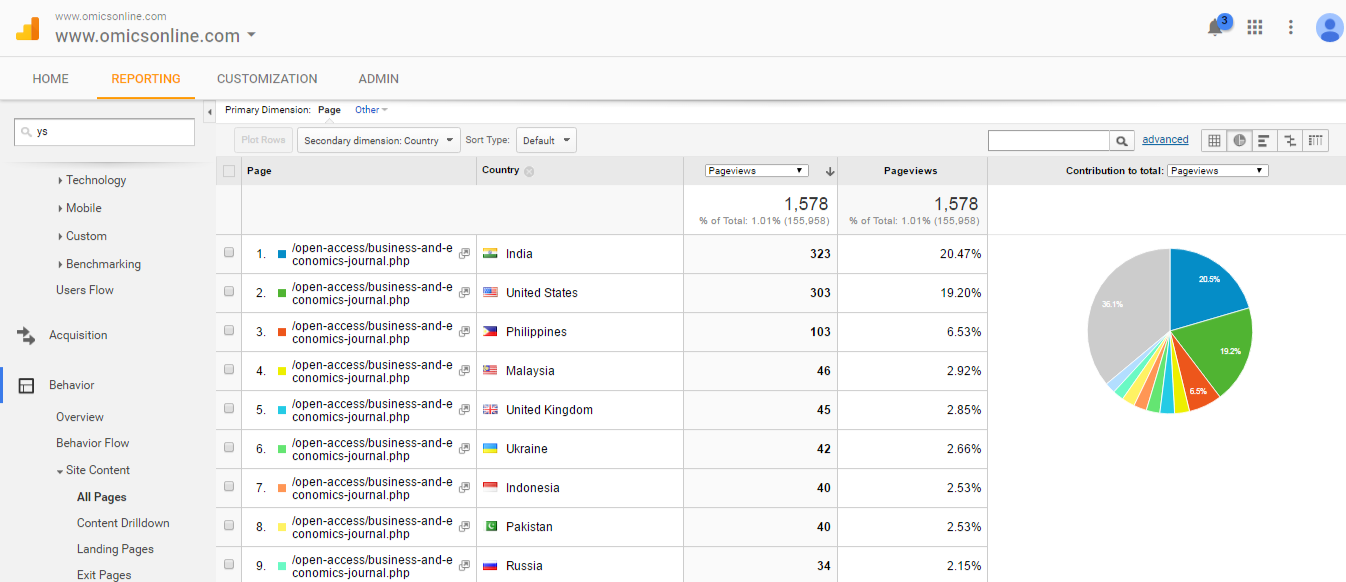The height and width of the screenshot is (582, 1346).
Task: Click the green swatch in United States row
Action: (x=283, y=293)
